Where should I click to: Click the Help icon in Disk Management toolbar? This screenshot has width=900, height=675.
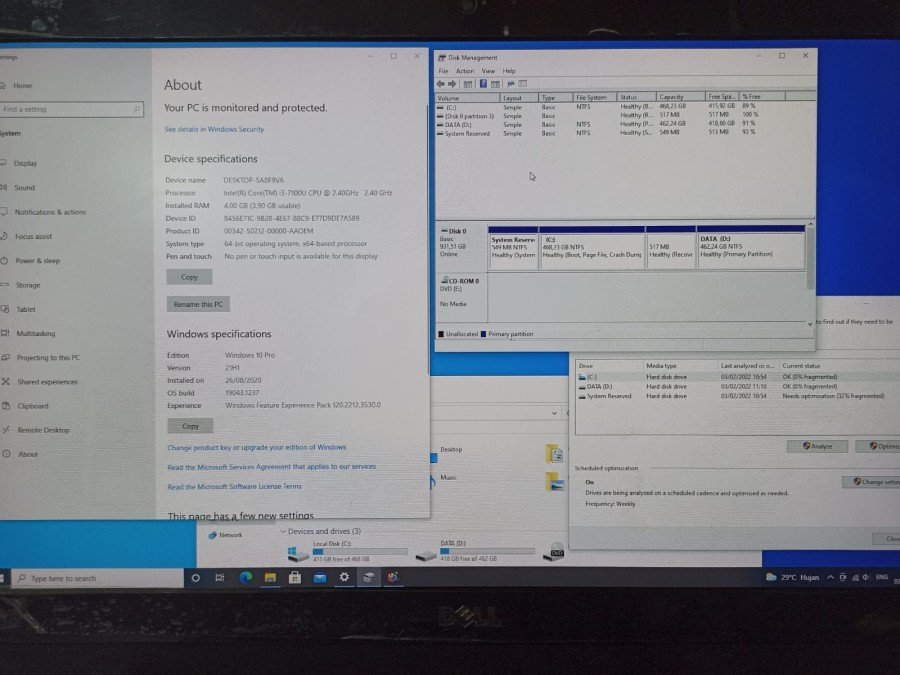pos(483,84)
